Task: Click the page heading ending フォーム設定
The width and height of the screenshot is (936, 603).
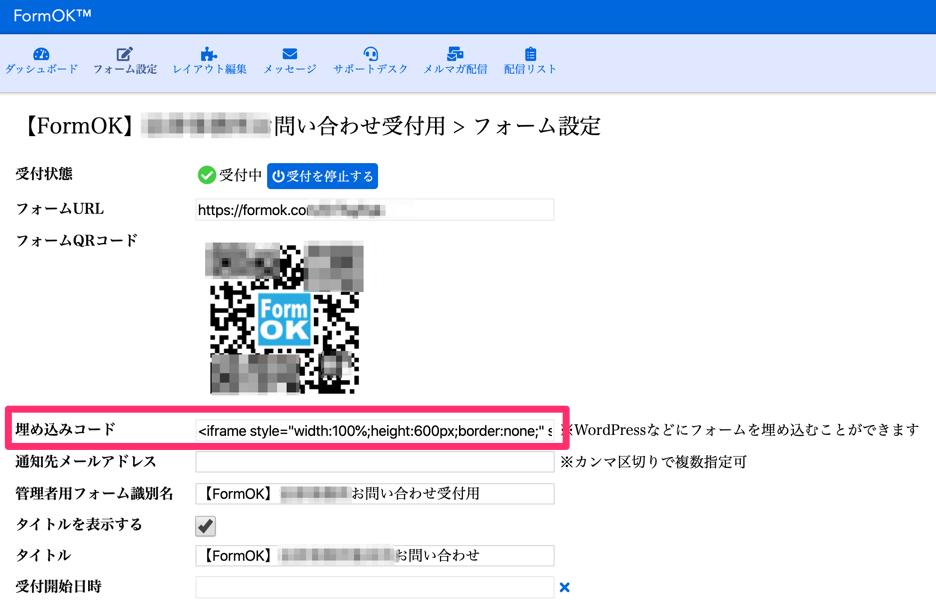Action: click(x=311, y=126)
